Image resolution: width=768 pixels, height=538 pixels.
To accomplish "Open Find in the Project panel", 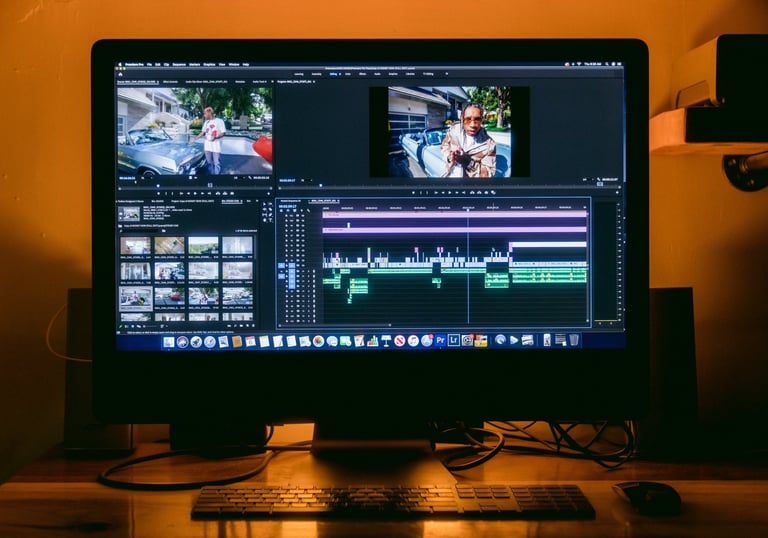I will (236, 326).
